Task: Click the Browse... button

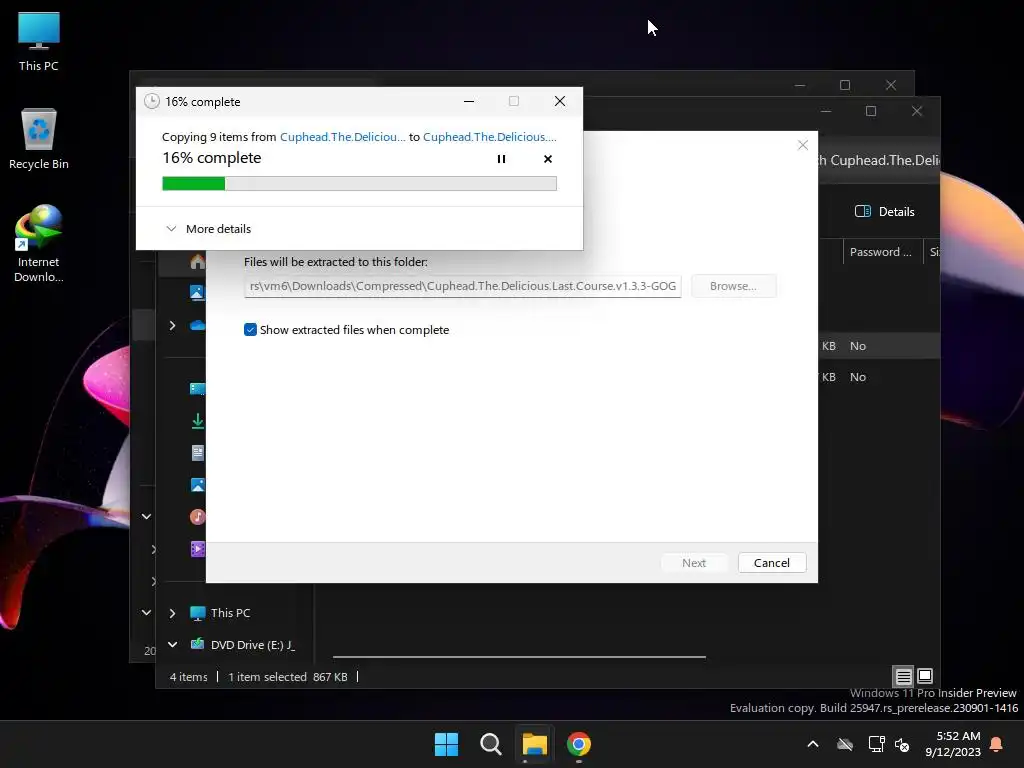Action: [x=733, y=286]
